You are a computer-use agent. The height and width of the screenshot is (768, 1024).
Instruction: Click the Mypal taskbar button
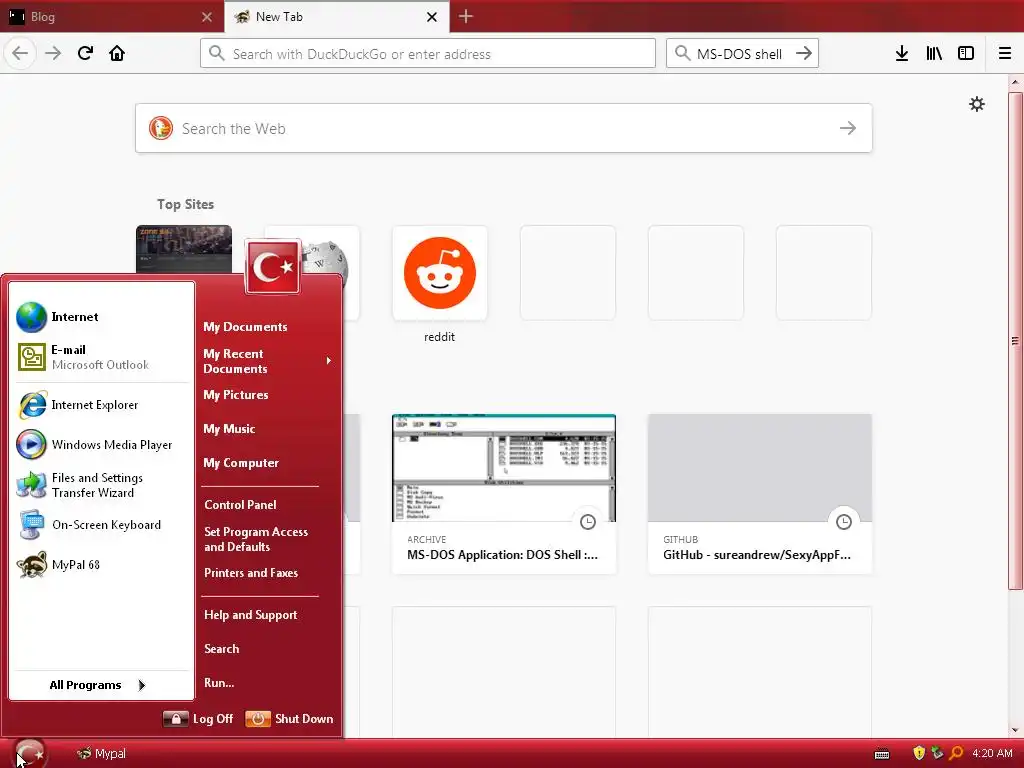(102, 754)
